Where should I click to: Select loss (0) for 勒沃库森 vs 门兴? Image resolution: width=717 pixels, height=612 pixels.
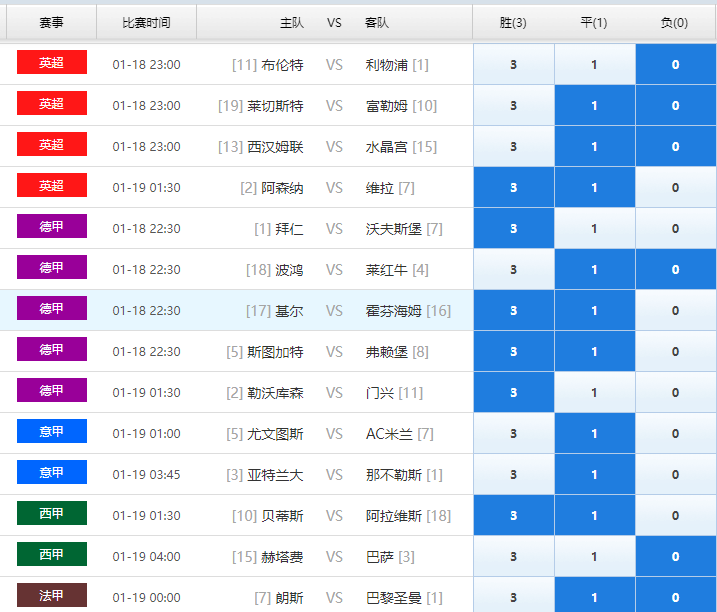tap(675, 392)
